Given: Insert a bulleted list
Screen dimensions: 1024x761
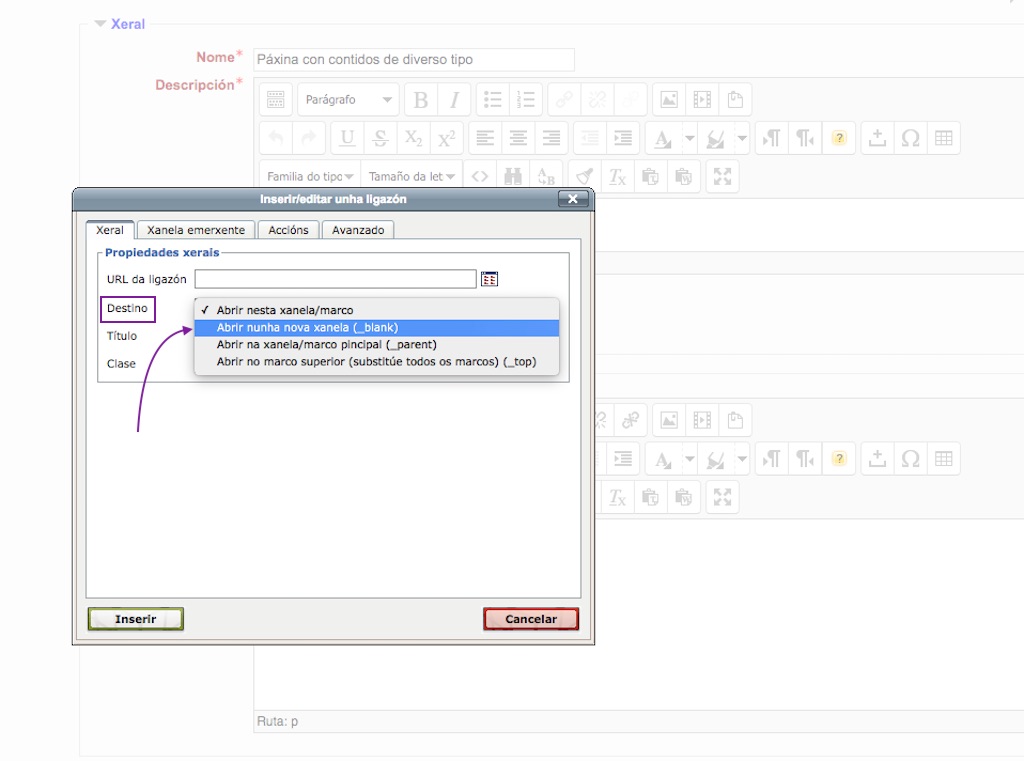Looking at the screenshot, I should click(x=493, y=100).
